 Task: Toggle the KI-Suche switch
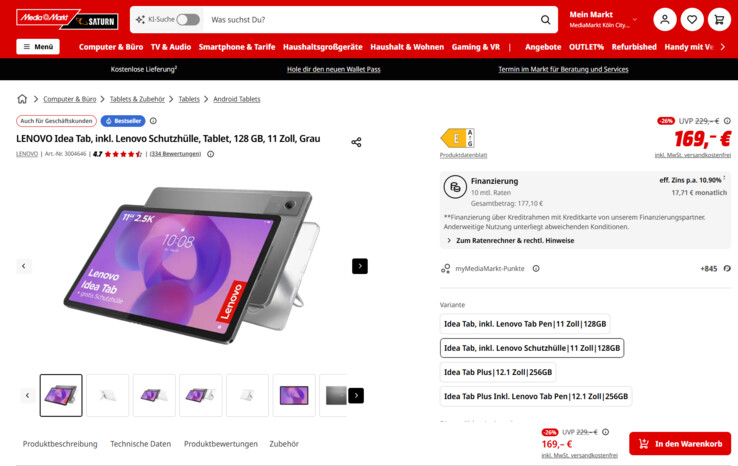click(x=188, y=19)
